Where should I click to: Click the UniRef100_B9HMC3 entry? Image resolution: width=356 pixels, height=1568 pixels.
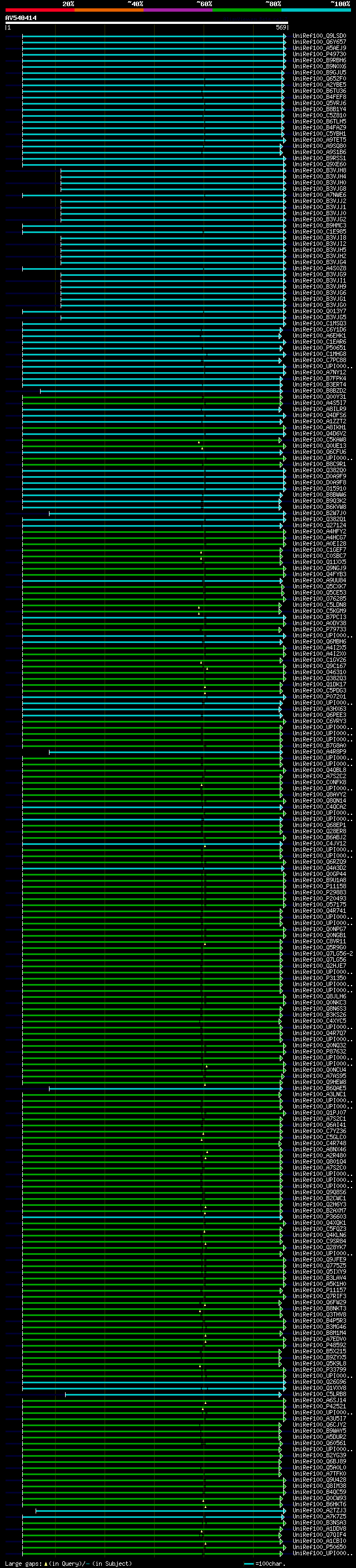coord(319,225)
